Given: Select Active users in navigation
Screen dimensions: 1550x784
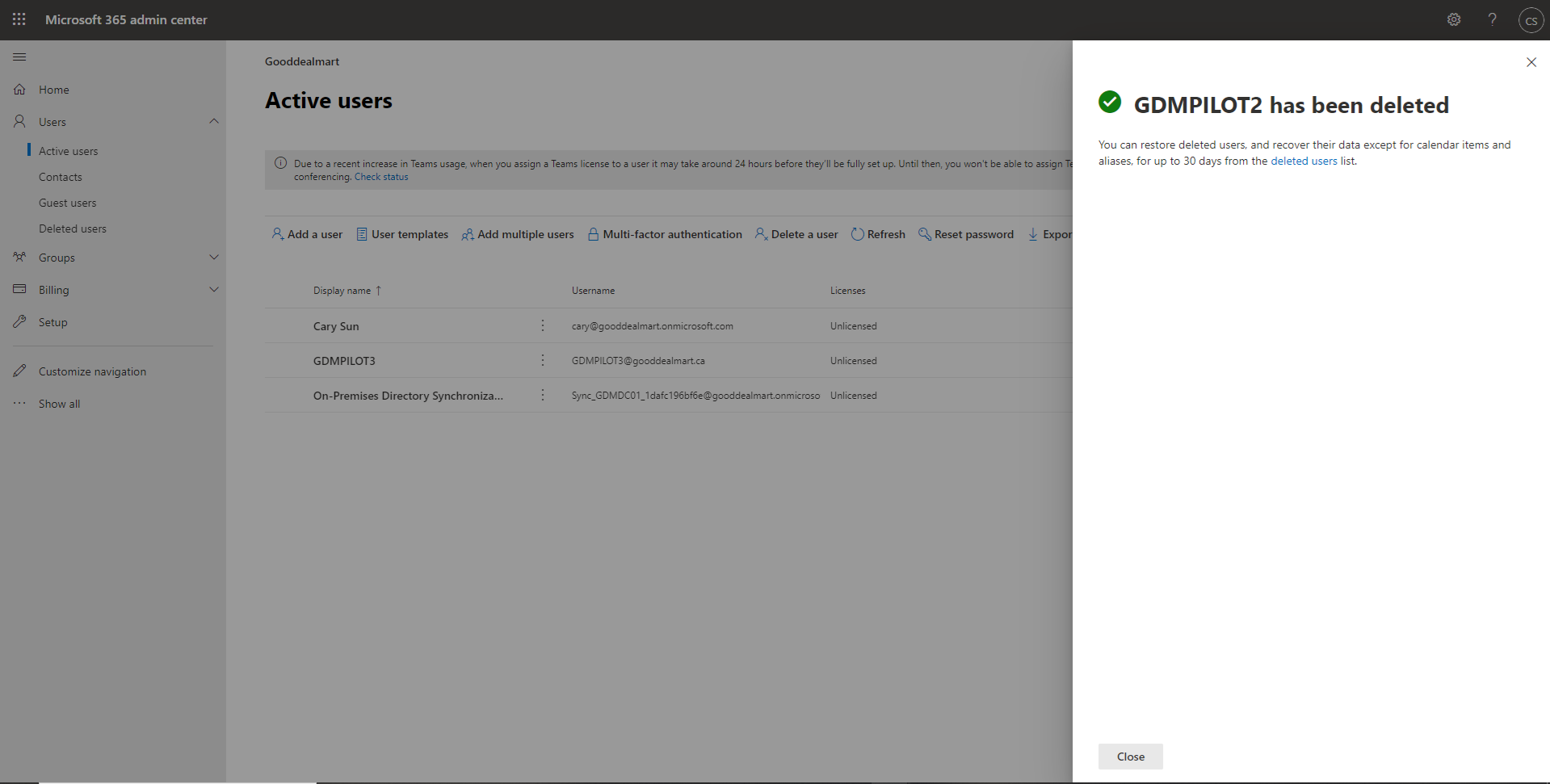Looking at the screenshot, I should [68, 151].
